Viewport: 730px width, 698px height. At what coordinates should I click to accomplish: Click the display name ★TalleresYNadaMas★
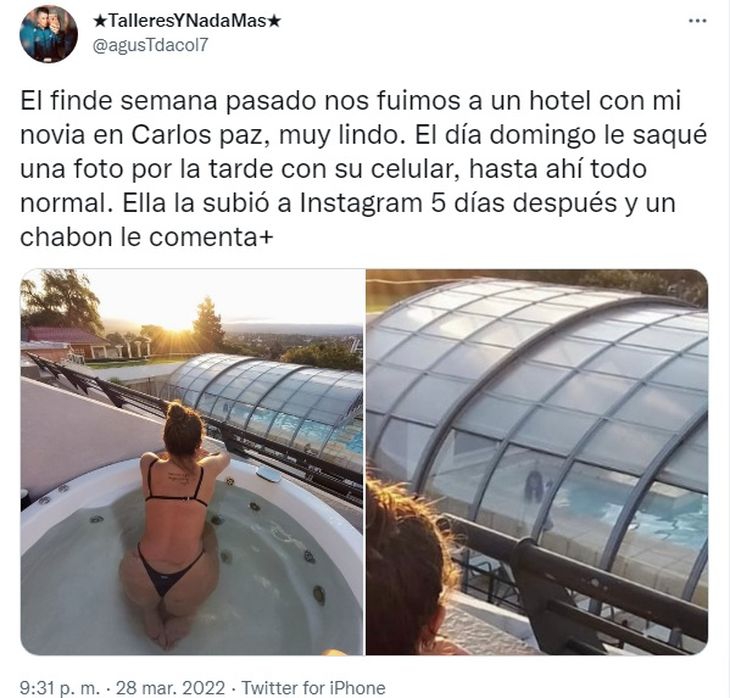[x=187, y=21]
